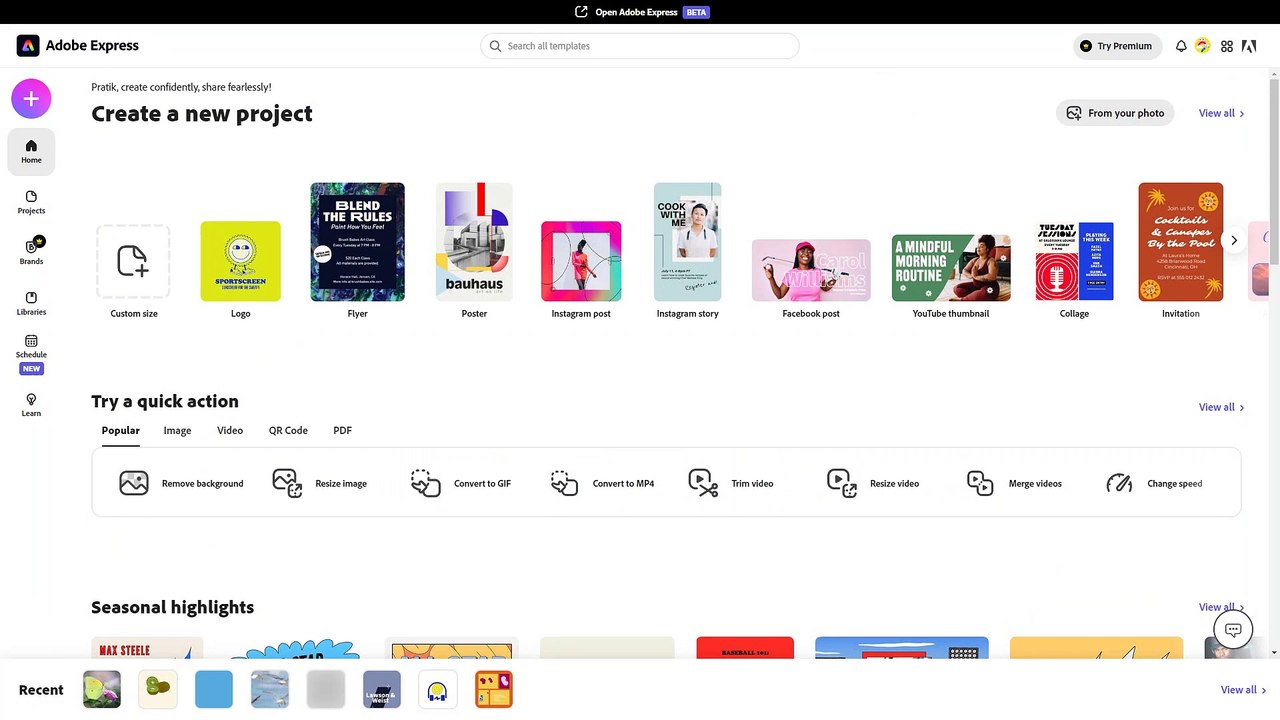Screen dimensions: 1280x720
Task: View all quick actions
Action: 1222,407
